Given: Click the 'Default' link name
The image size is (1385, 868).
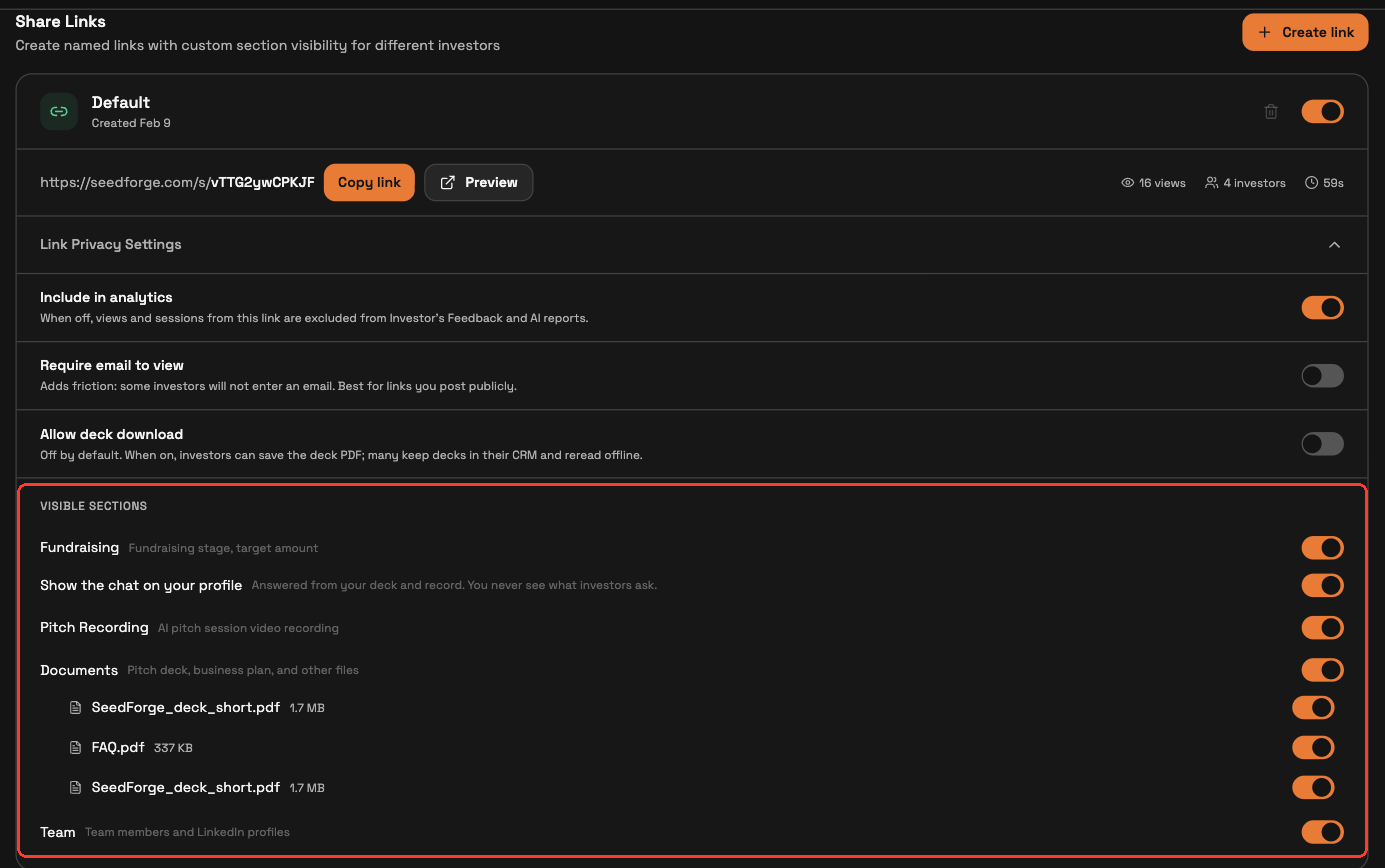Looking at the screenshot, I should tap(121, 102).
